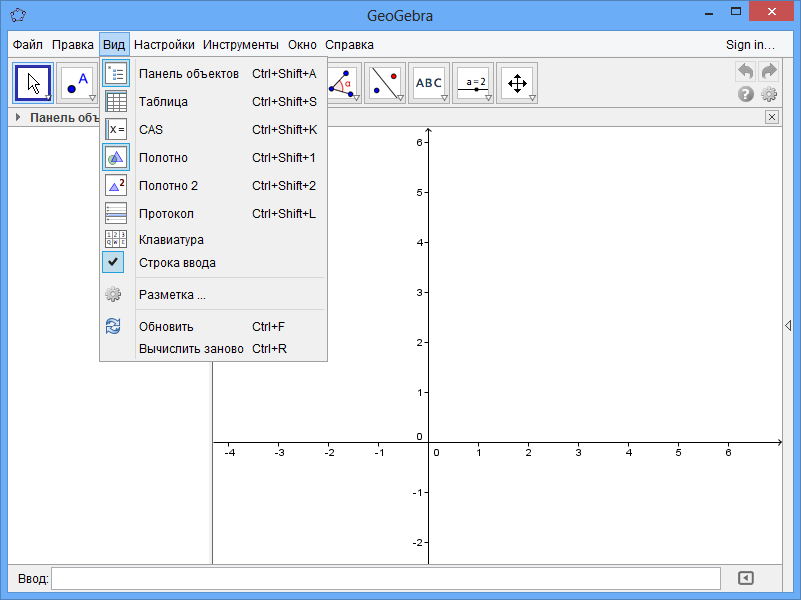Toggle Панель объектов view in menu
Screen dimensions: 801x600
click(188, 73)
